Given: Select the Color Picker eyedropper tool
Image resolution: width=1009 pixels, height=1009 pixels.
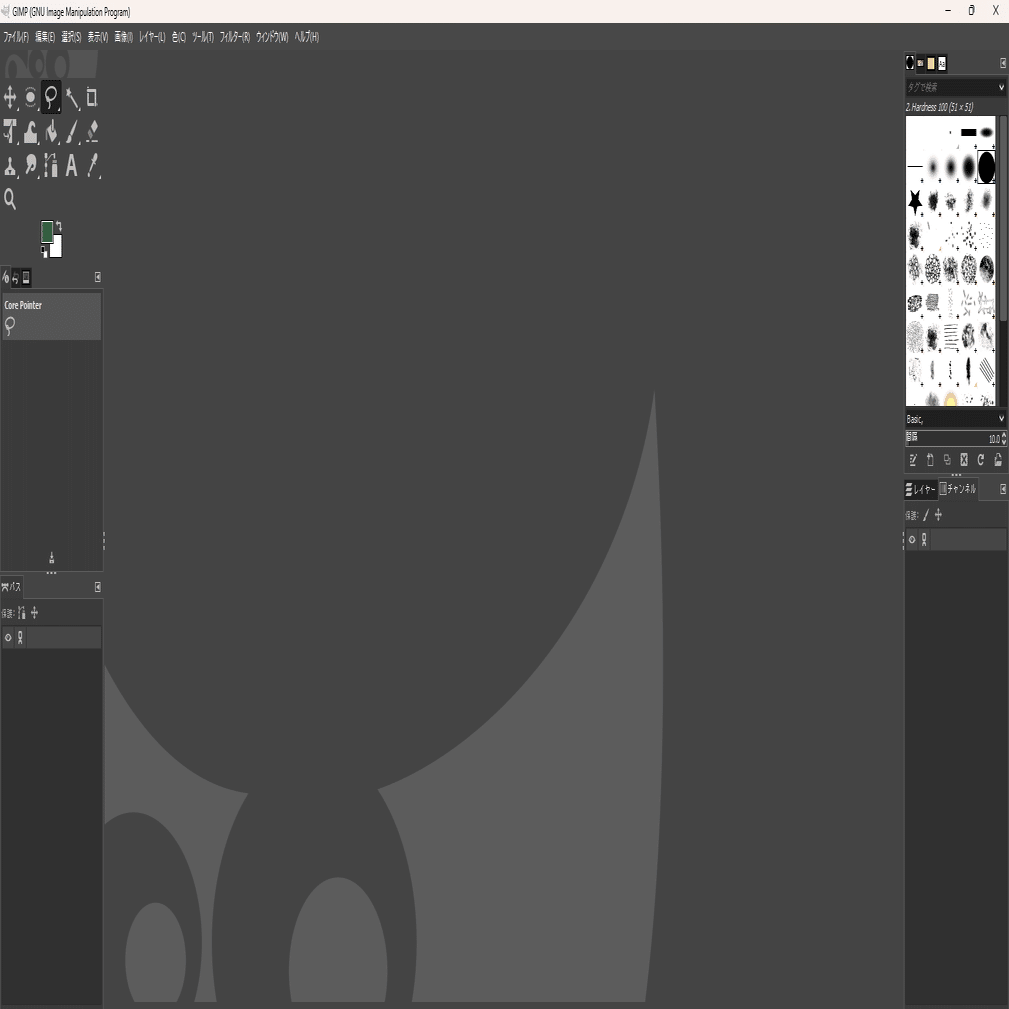Looking at the screenshot, I should [93, 166].
